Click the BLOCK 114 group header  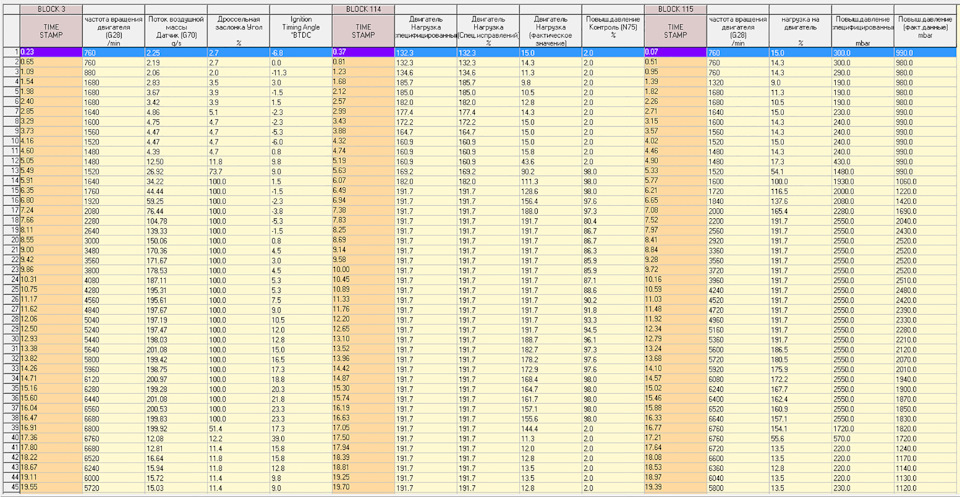363,9
